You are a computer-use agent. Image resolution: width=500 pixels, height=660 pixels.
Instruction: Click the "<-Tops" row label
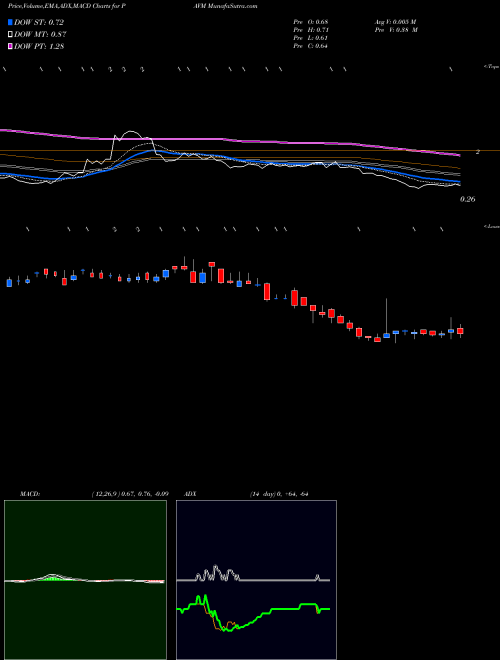[491, 67]
